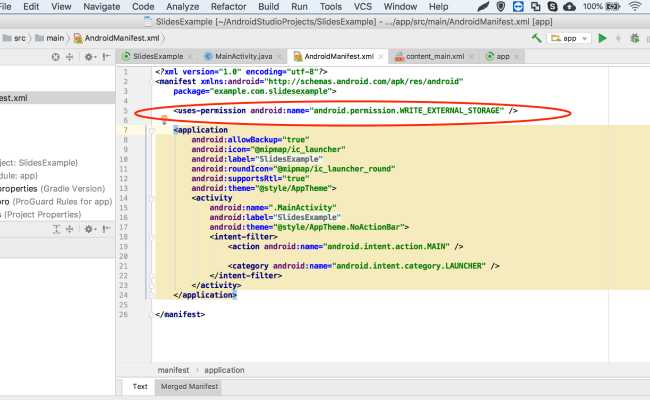Click collapse-all icon below Project Properties row

[70, 229]
